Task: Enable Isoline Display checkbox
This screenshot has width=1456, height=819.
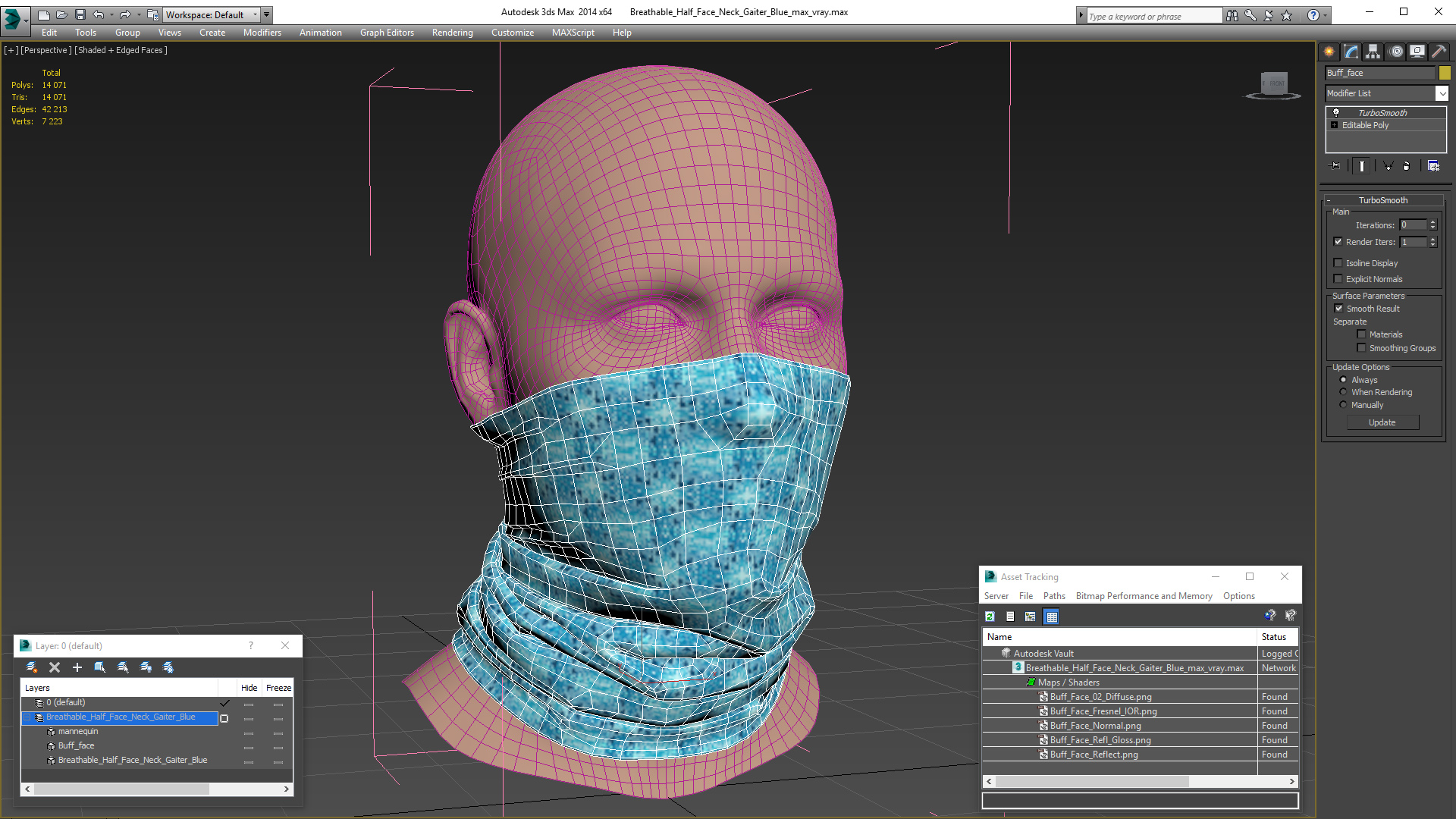Action: 1338,263
